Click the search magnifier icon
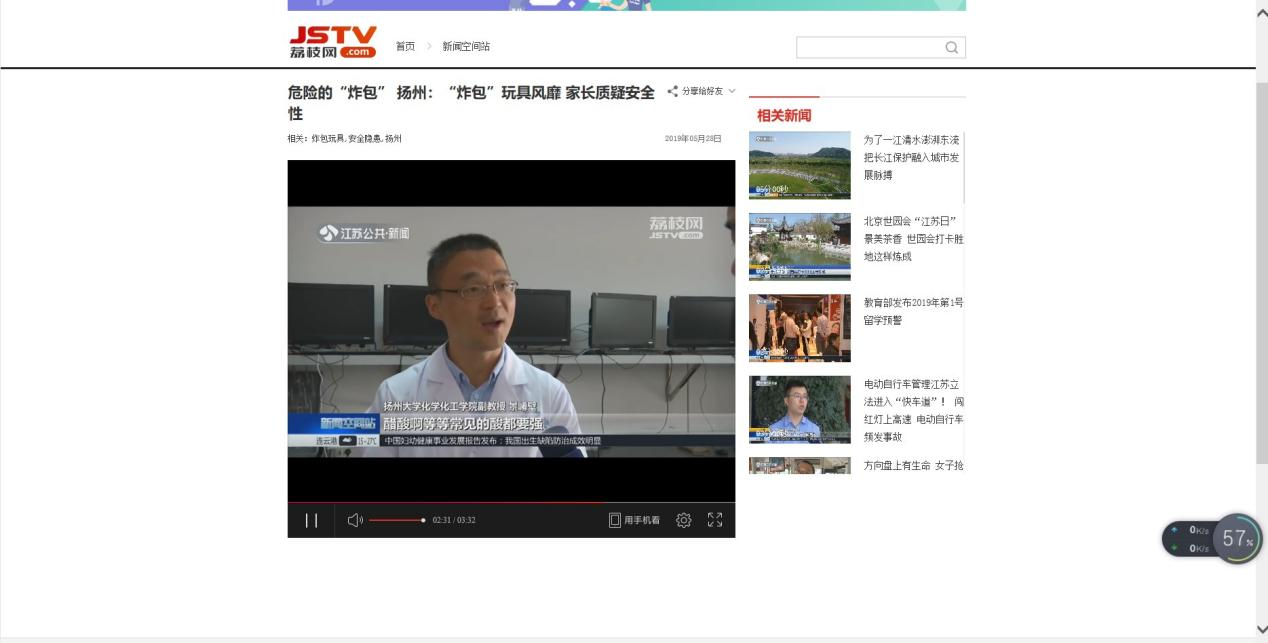The height and width of the screenshot is (643, 1268). tap(951, 47)
